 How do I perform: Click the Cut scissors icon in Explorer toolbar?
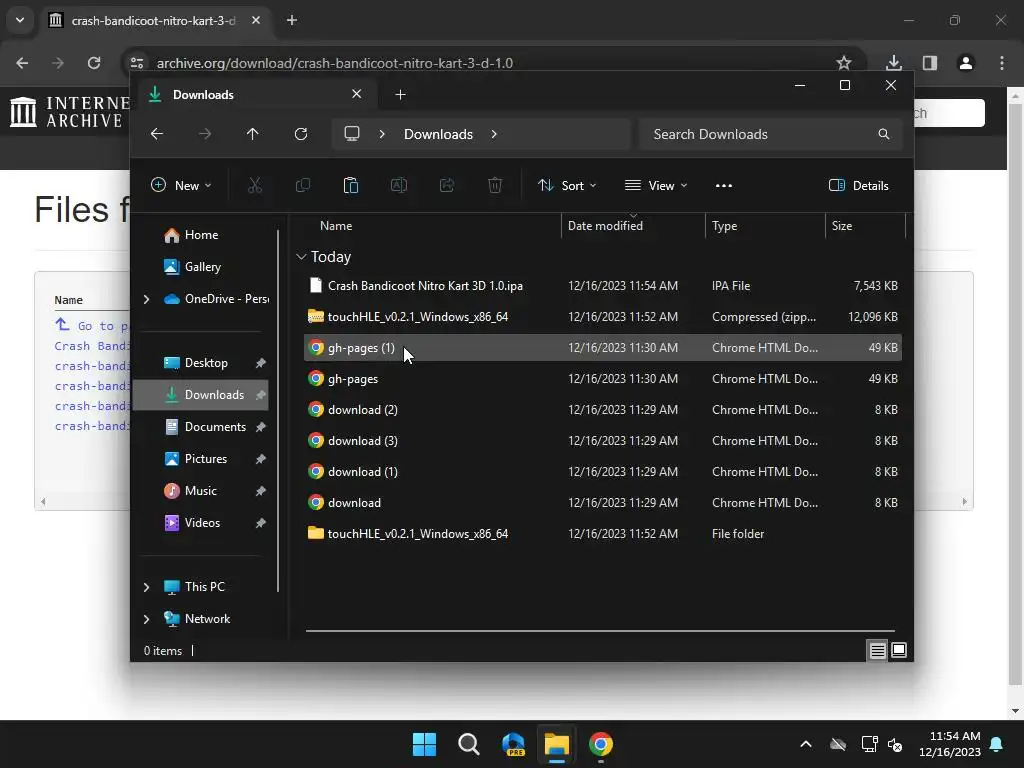255,185
